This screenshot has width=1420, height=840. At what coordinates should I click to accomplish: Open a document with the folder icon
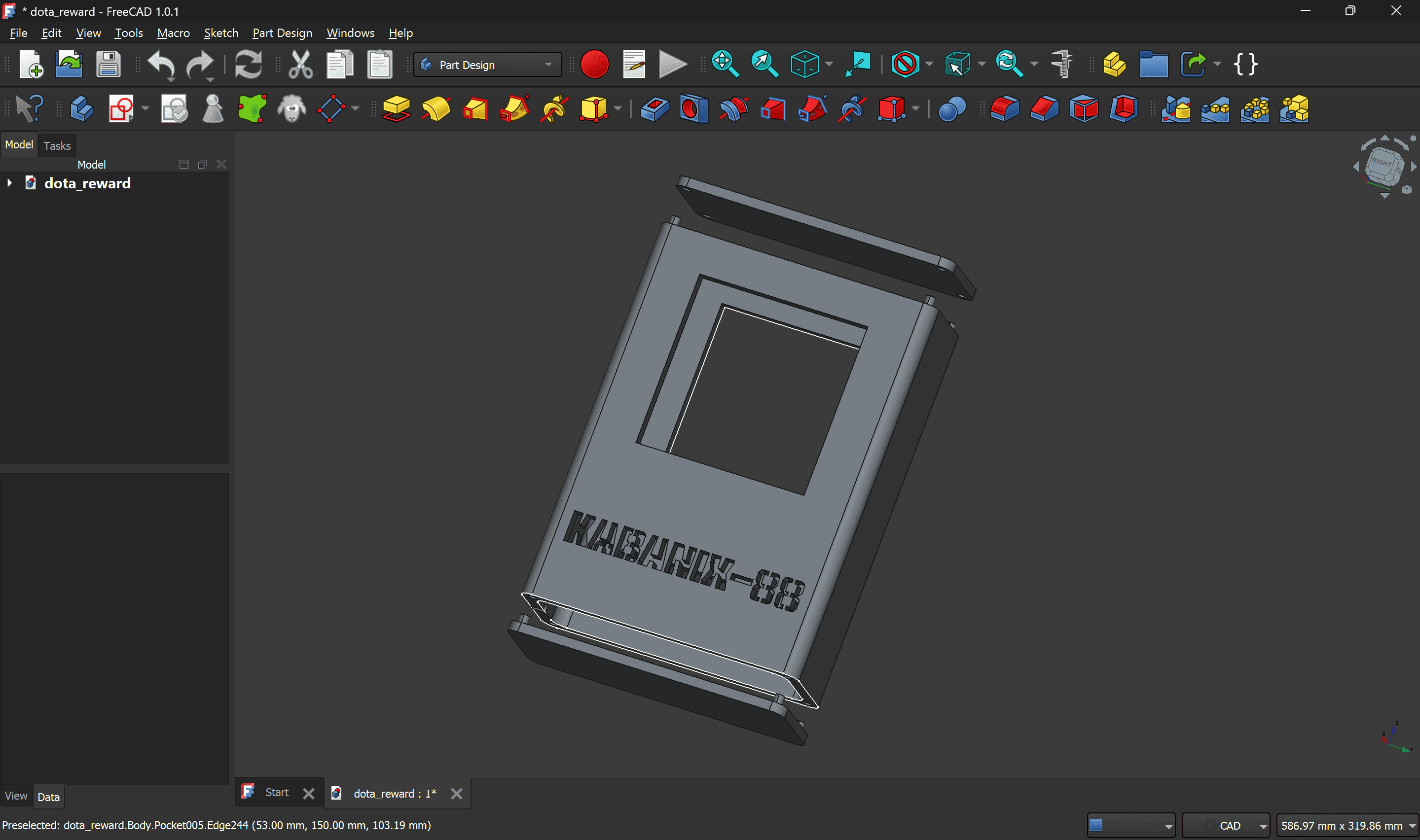[69, 65]
